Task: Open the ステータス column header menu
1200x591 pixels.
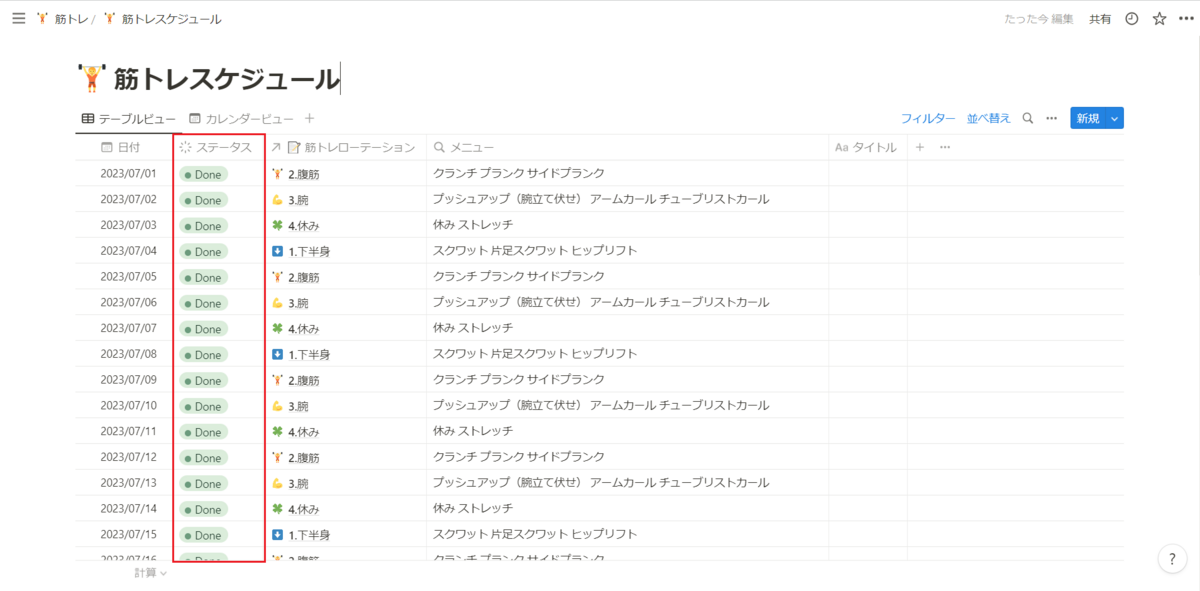Action: point(218,148)
